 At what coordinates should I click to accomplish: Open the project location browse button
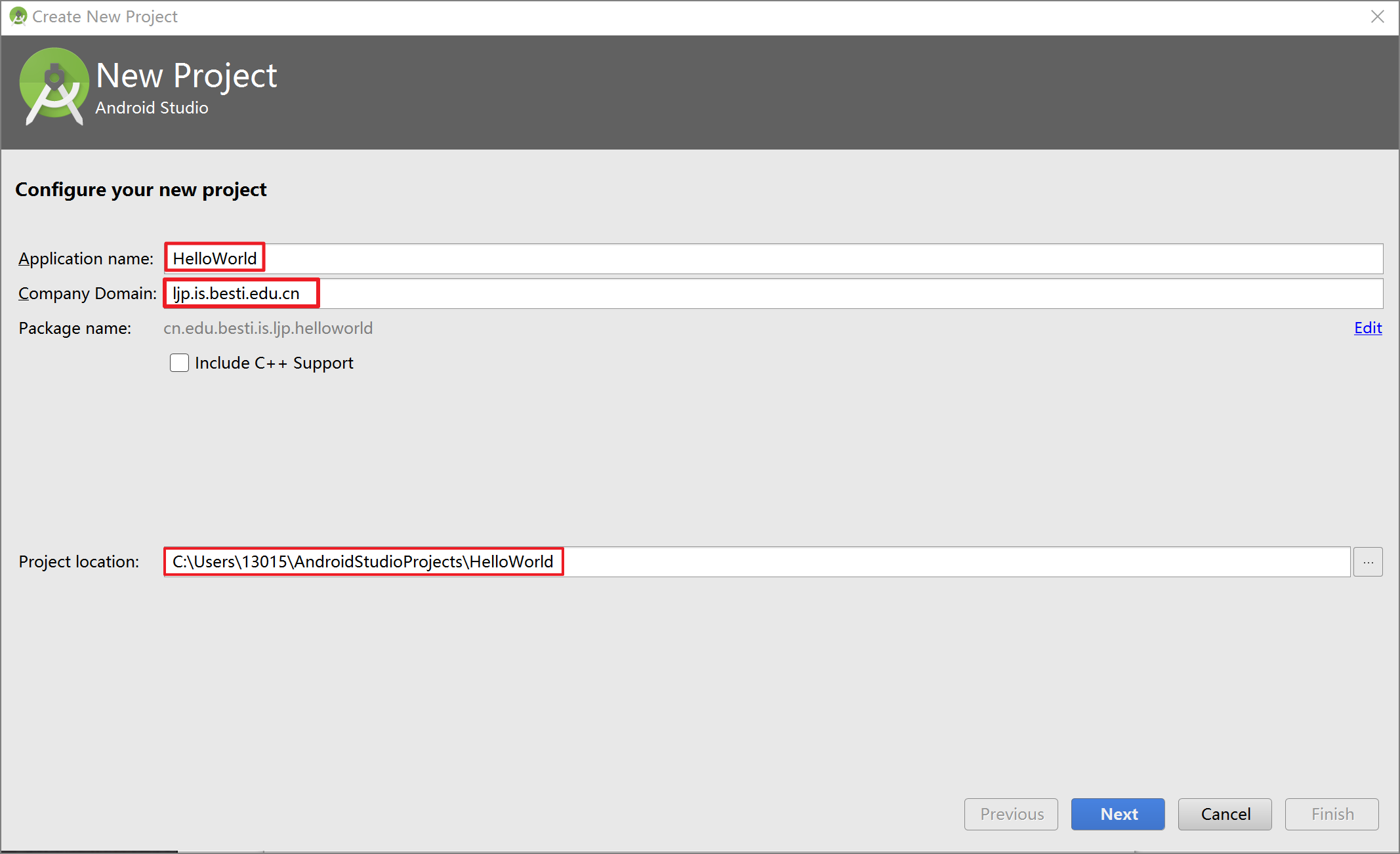click(x=1368, y=561)
